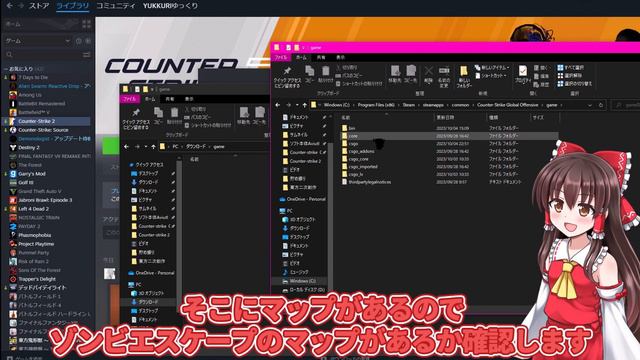Click the red X Delete icon in the front Explorer ribbon
This screenshot has height=360, width=640.
click(x=428, y=71)
